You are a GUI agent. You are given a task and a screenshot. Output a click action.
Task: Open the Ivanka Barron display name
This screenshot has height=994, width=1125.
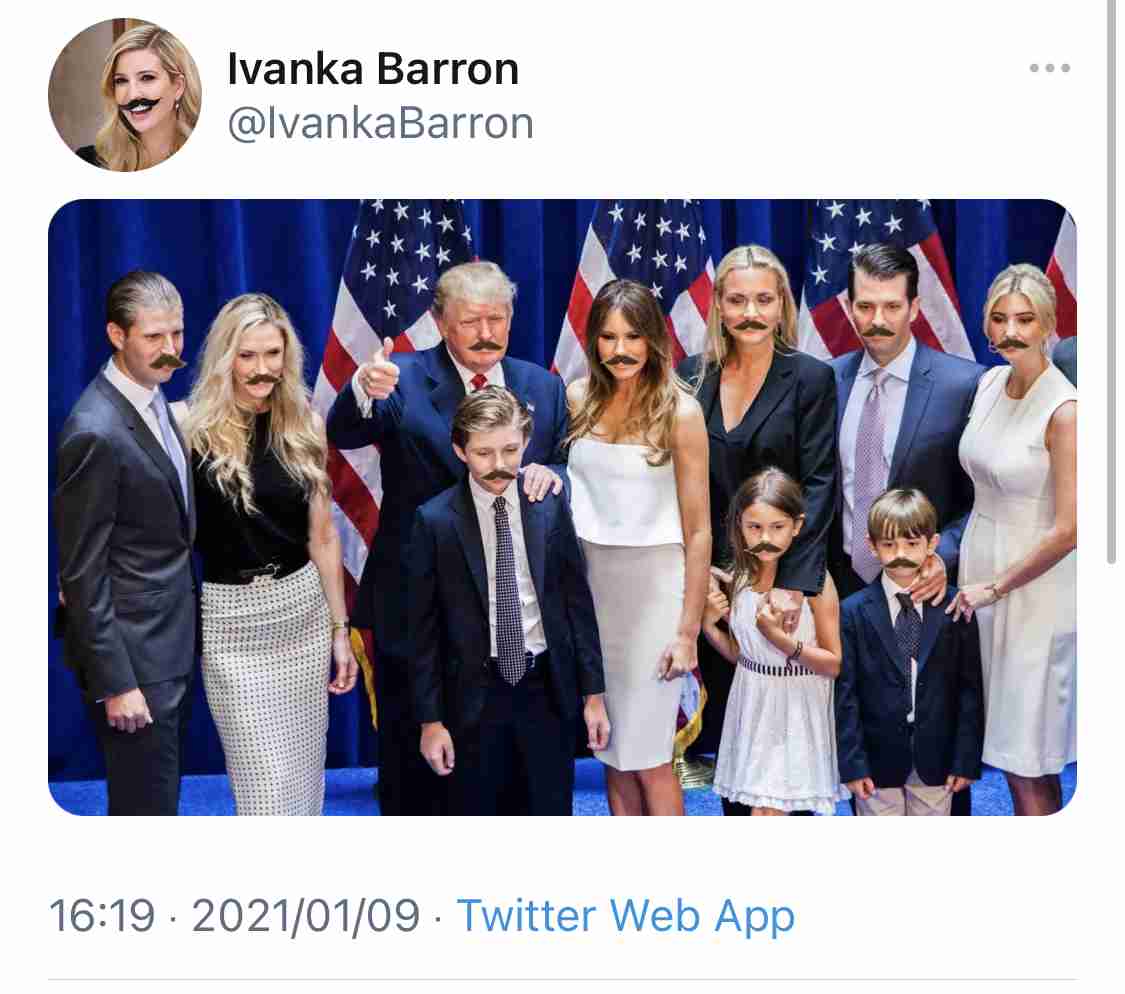[x=373, y=70]
